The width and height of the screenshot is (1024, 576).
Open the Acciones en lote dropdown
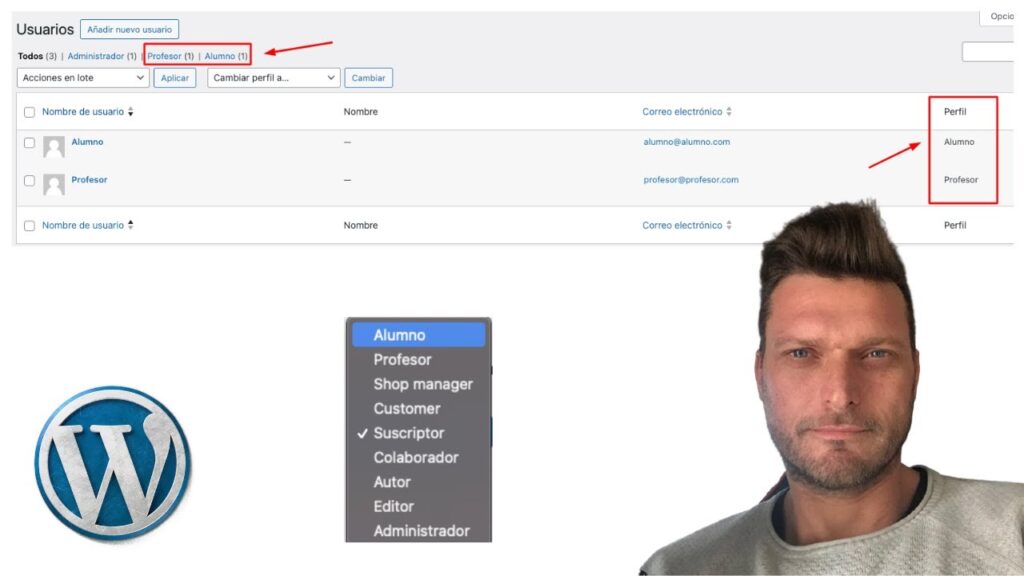coord(83,78)
